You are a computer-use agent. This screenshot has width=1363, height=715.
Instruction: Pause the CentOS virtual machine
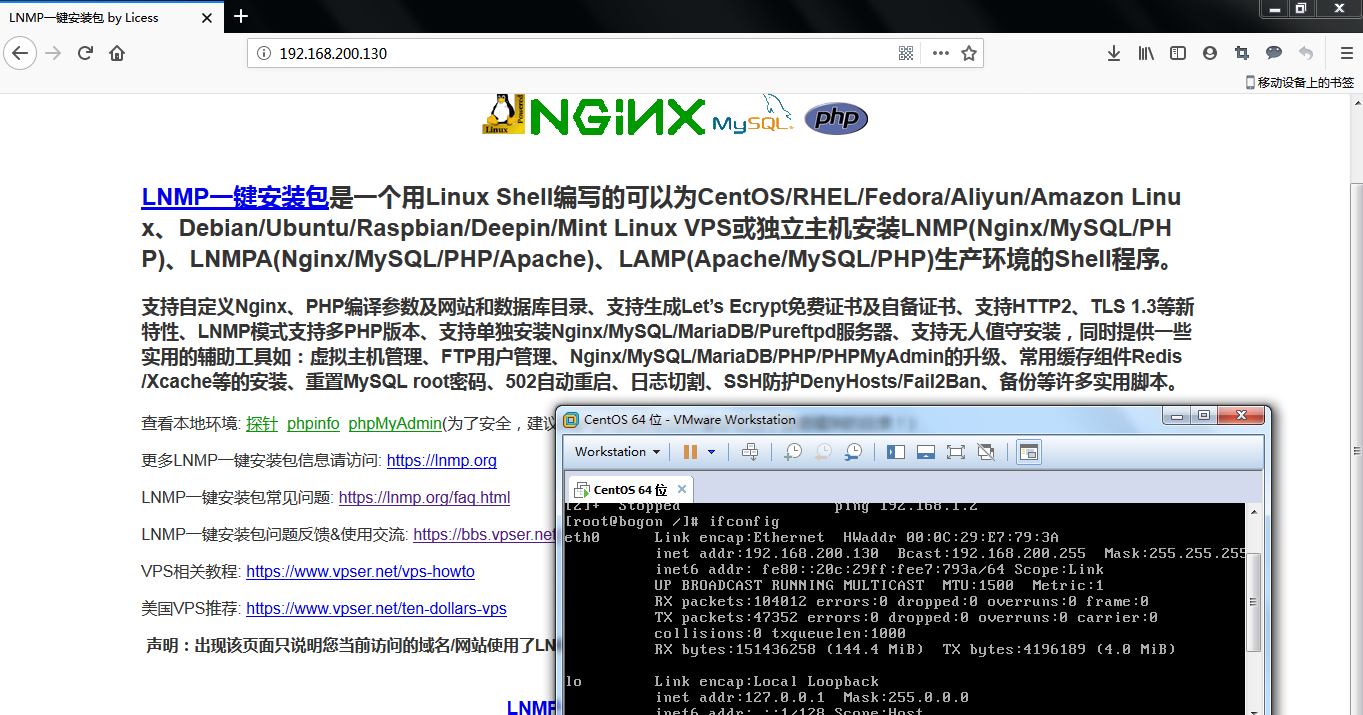coord(690,452)
